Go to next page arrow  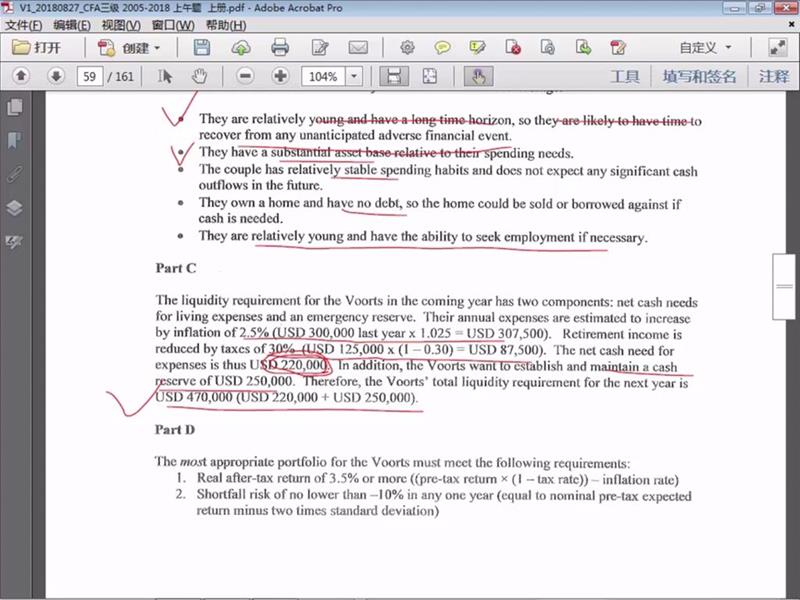[x=56, y=76]
